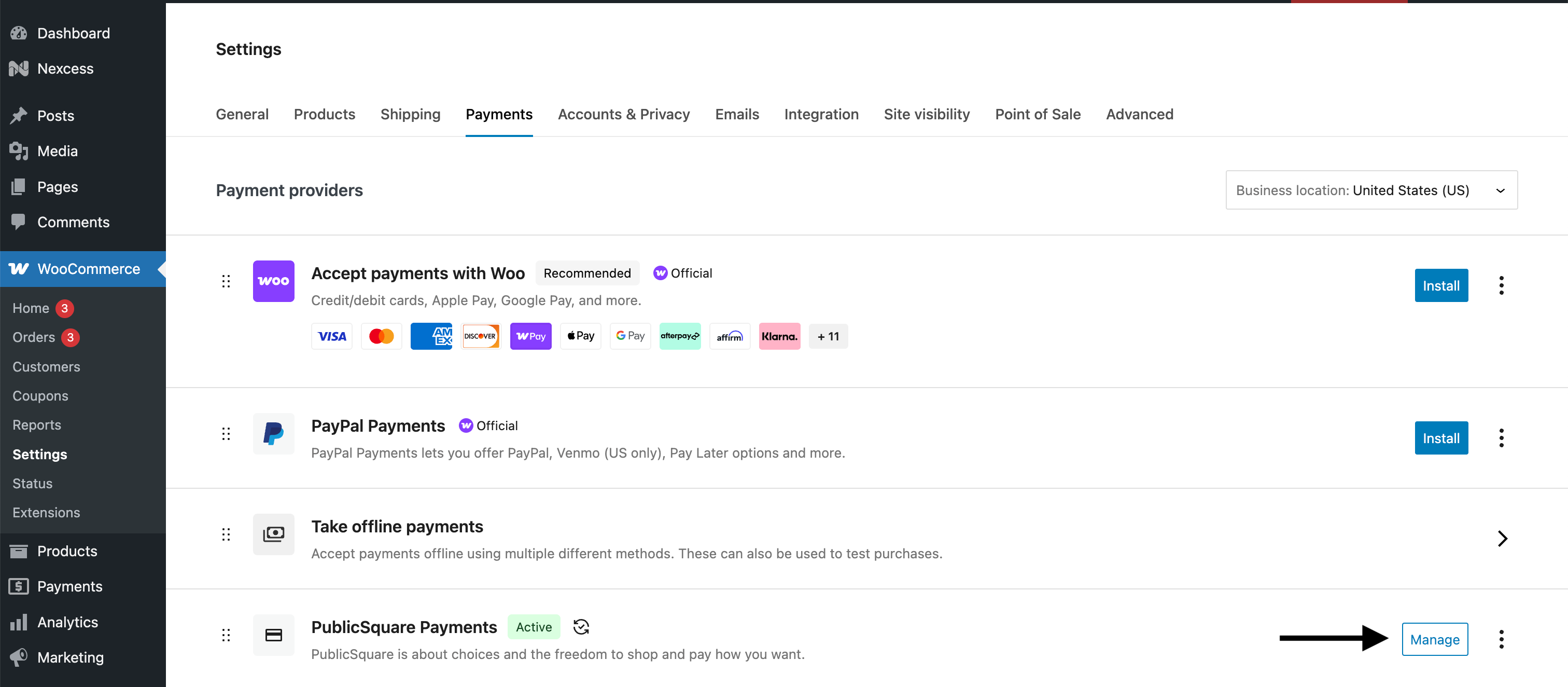Click the Media library icon
The height and width of the screenshot is (687, 1568).
point(19,150)
